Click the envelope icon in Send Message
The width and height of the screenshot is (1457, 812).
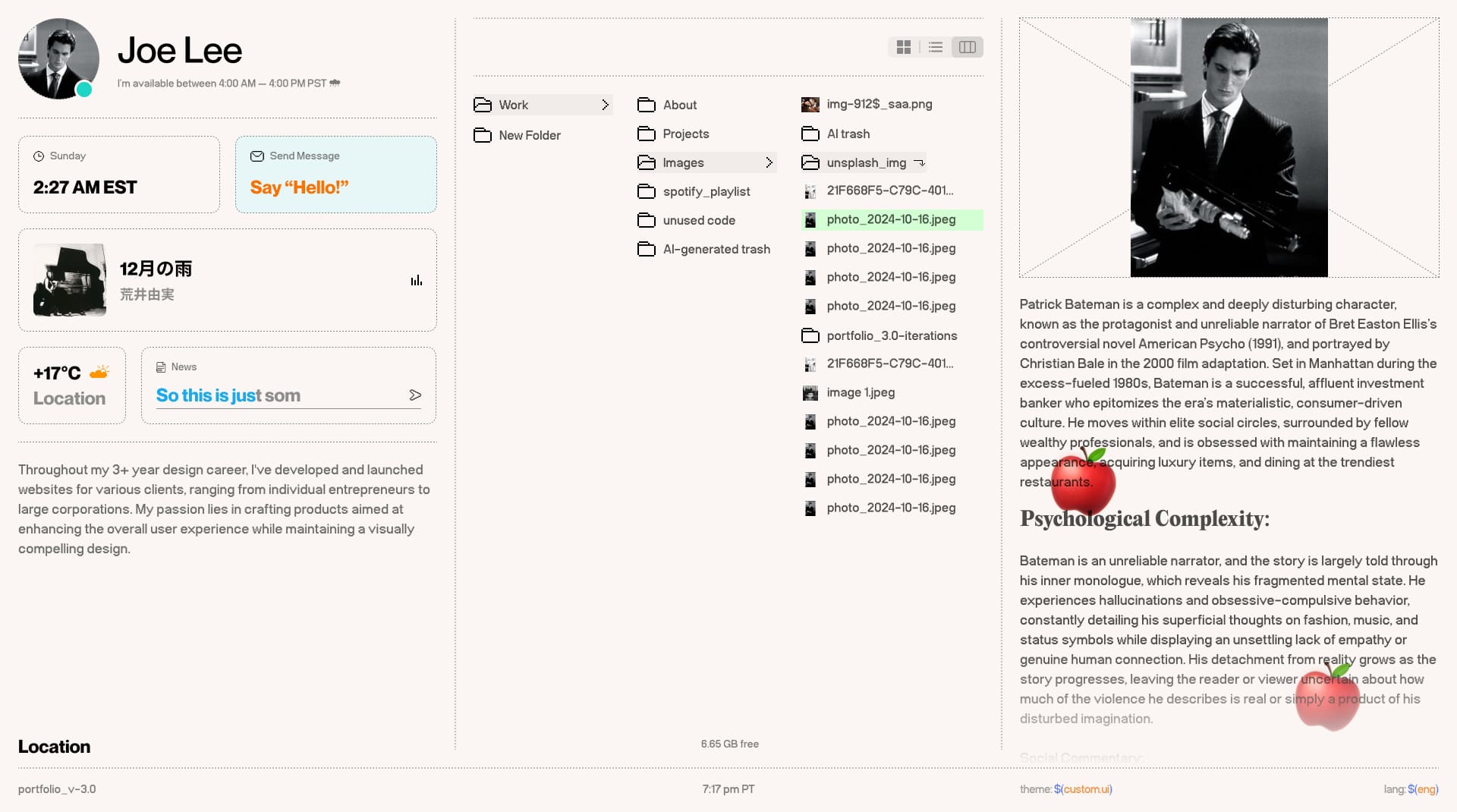pos(257,156)
